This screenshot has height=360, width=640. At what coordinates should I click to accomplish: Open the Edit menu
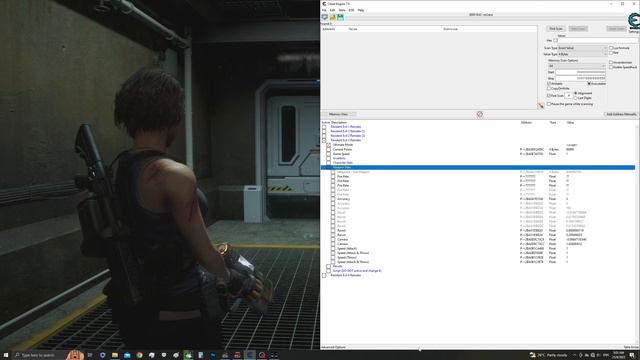point(332,10)
